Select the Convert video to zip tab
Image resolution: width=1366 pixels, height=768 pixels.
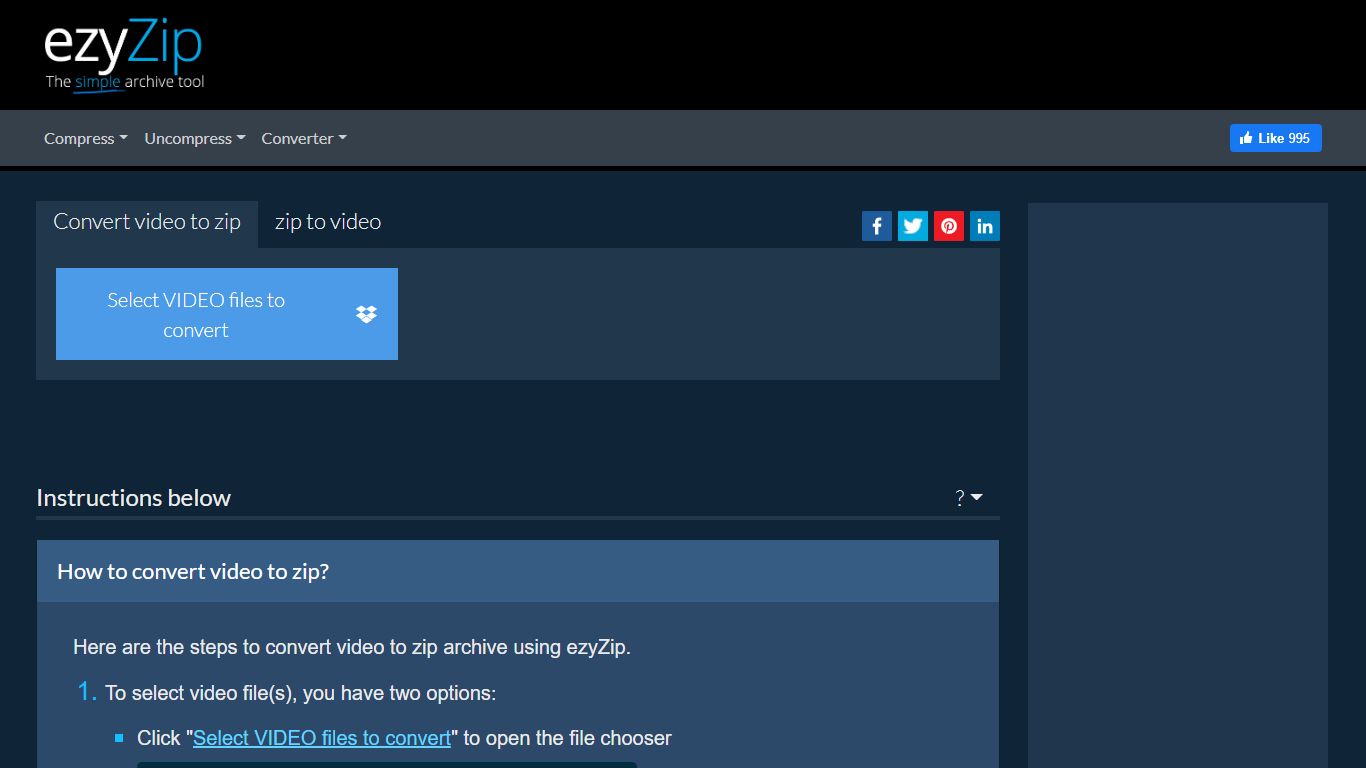tap(147, 222)
